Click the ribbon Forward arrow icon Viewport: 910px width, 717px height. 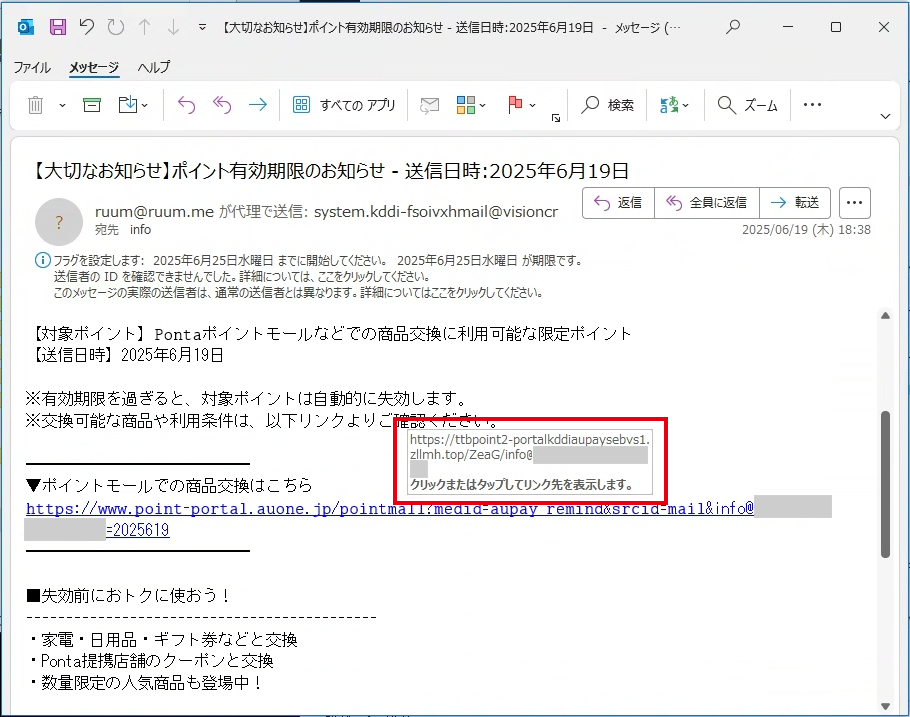tap(258, 105)
